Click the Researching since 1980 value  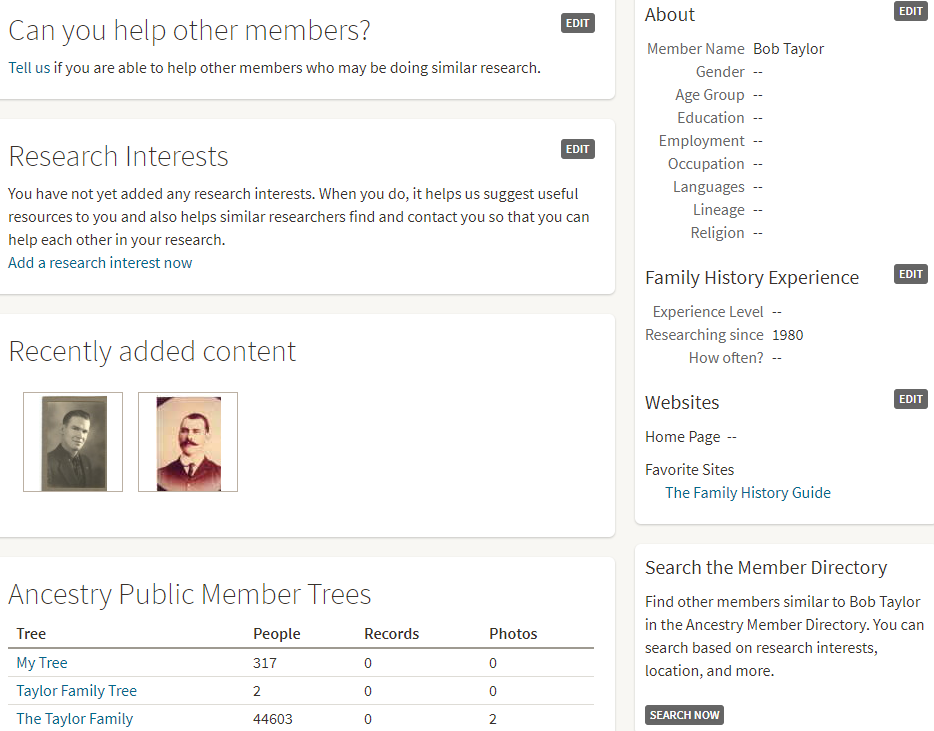coord(787,335)
